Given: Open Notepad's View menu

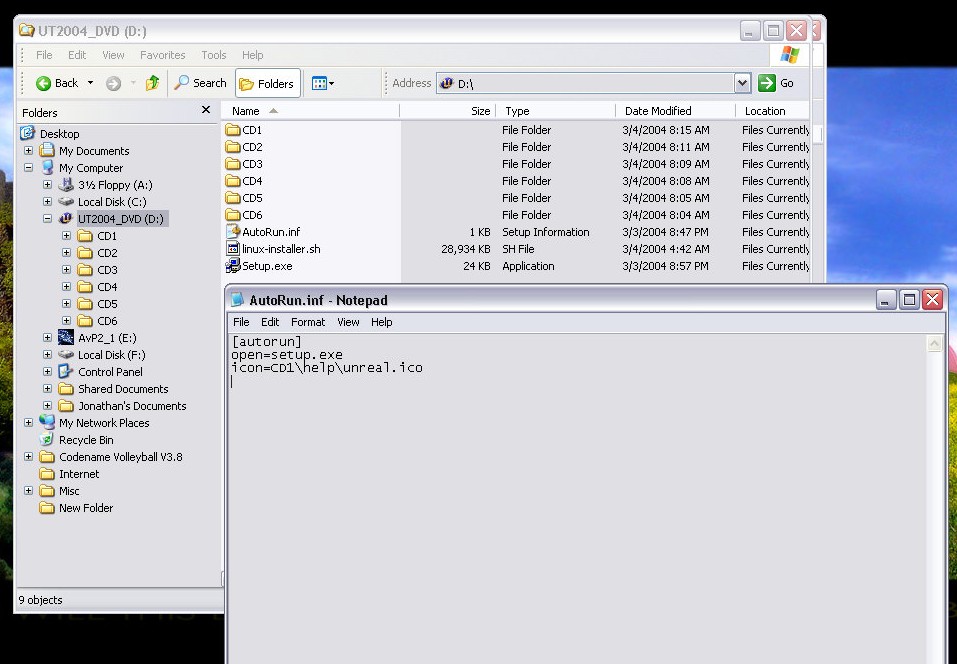Looking at the screenshot, I should tap(348, 322).
